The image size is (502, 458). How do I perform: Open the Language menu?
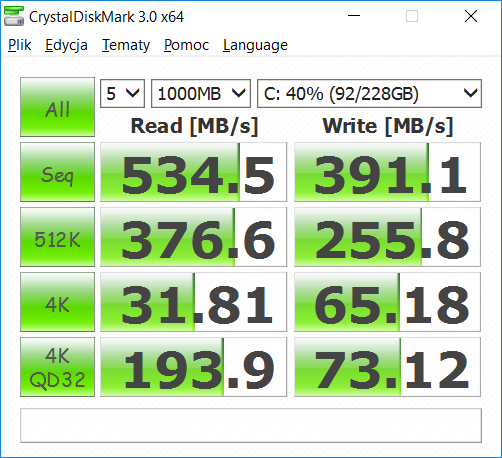255,45
